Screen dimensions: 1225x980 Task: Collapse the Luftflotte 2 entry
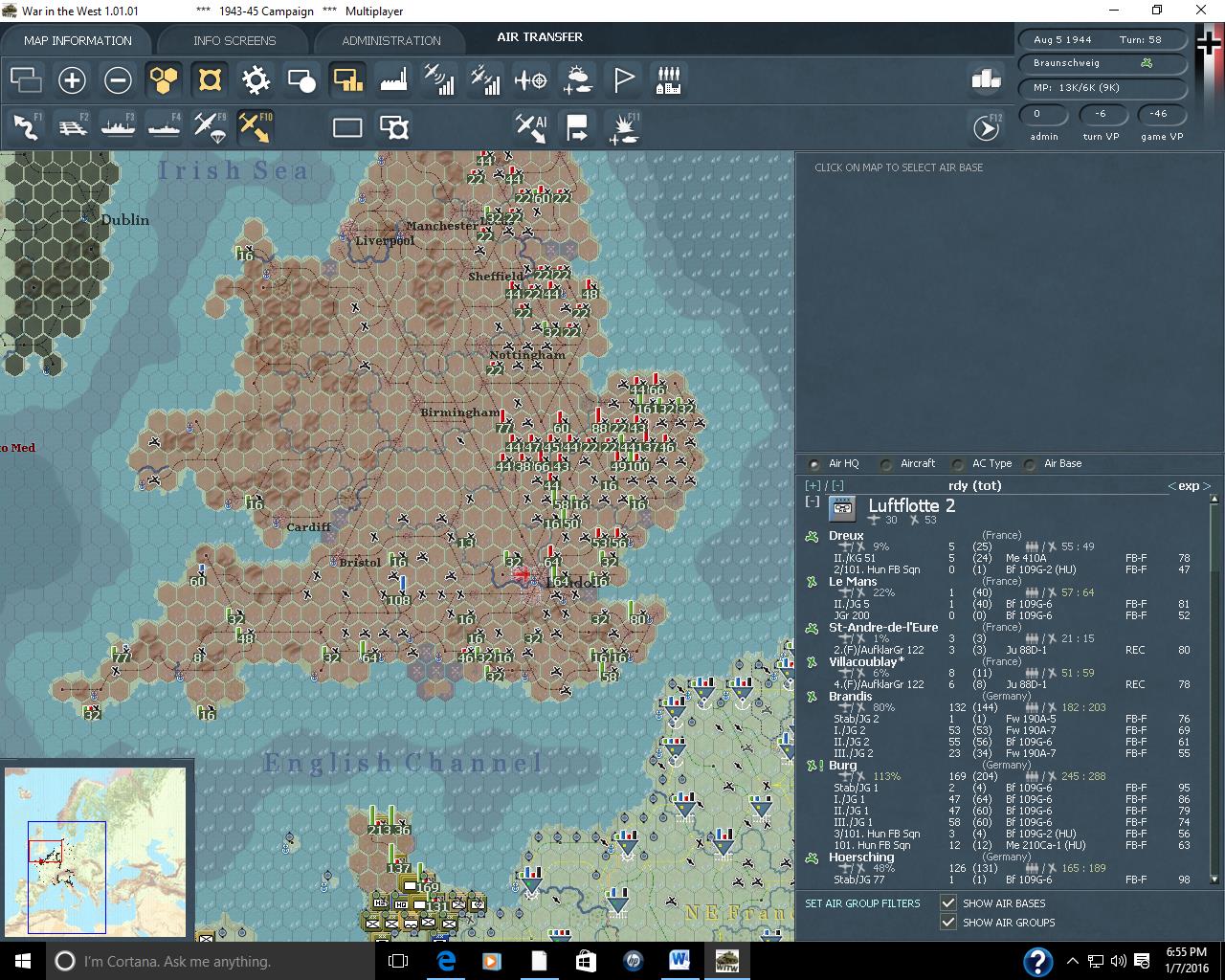813,501
